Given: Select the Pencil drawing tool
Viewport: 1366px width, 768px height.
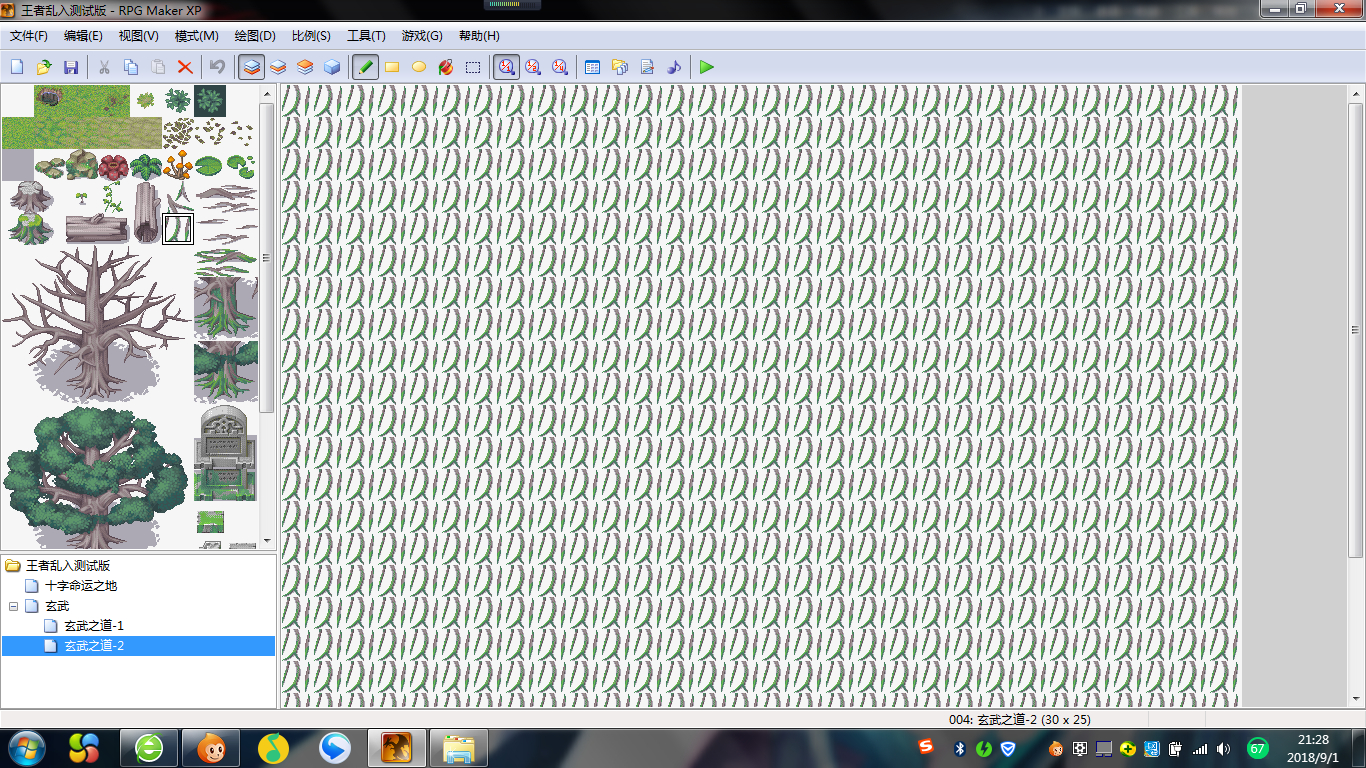Looking at the screenshot, I should 366,67.
